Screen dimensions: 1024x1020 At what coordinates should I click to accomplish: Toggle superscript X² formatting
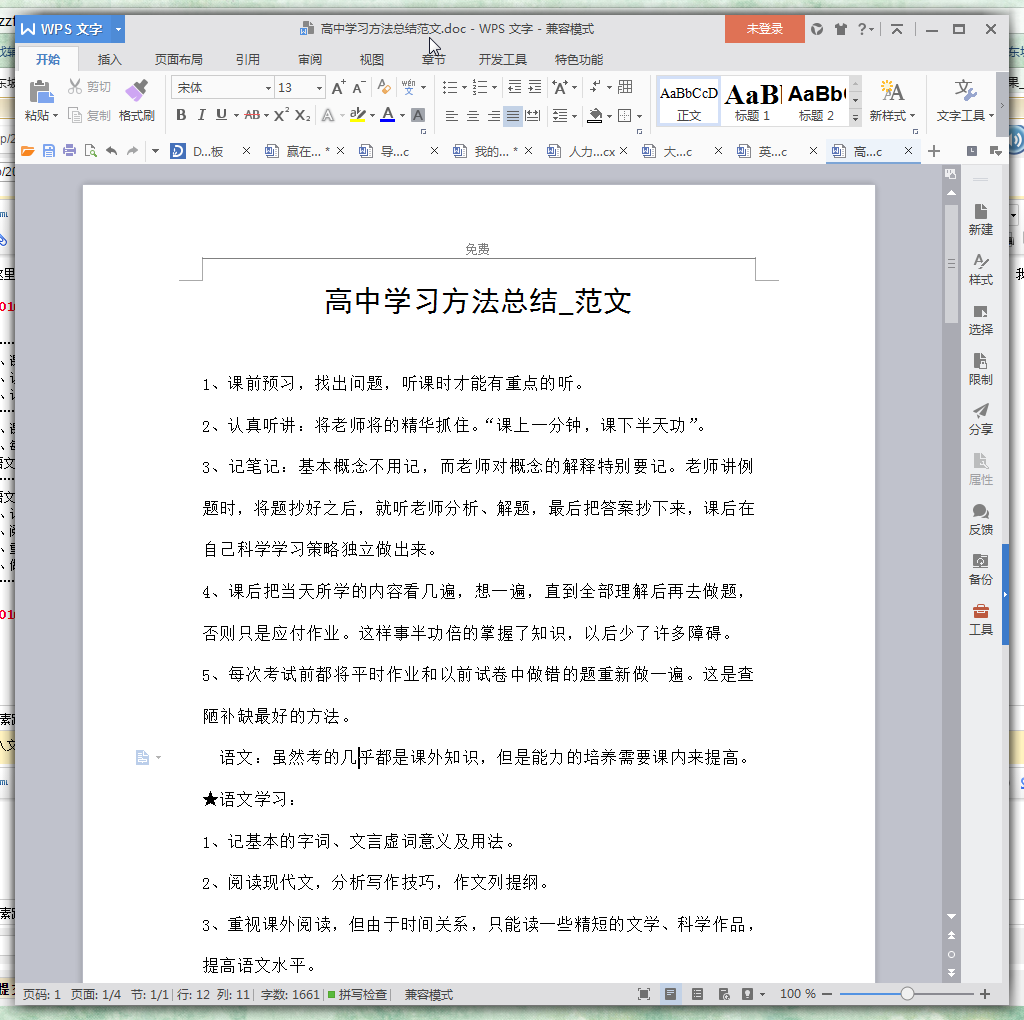[x=282, y=115]
